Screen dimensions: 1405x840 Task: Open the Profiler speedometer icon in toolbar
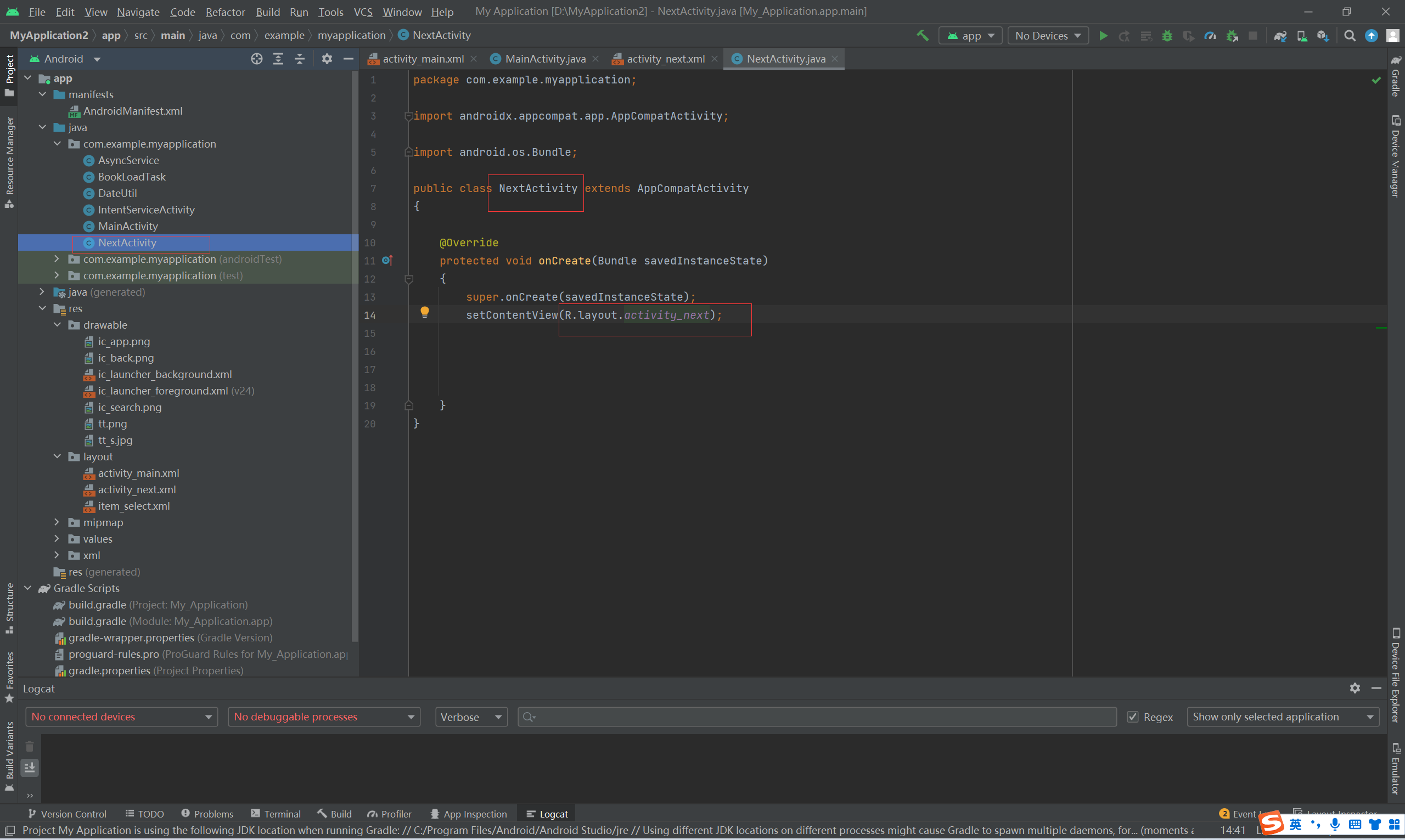pos(1210,36)
